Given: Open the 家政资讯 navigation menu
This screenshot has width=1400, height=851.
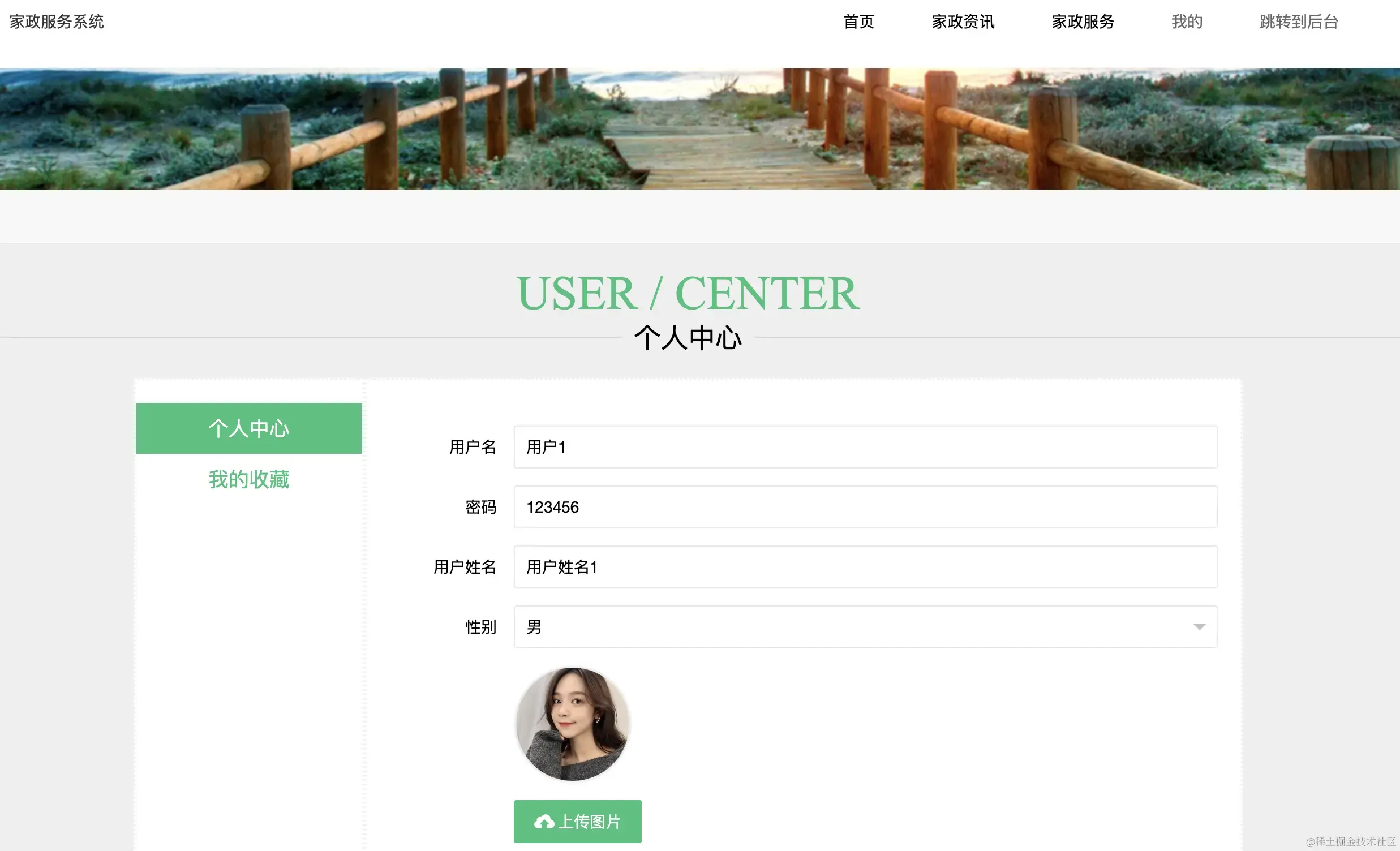Looking at the screenshot, I should (x=961, y=22).
